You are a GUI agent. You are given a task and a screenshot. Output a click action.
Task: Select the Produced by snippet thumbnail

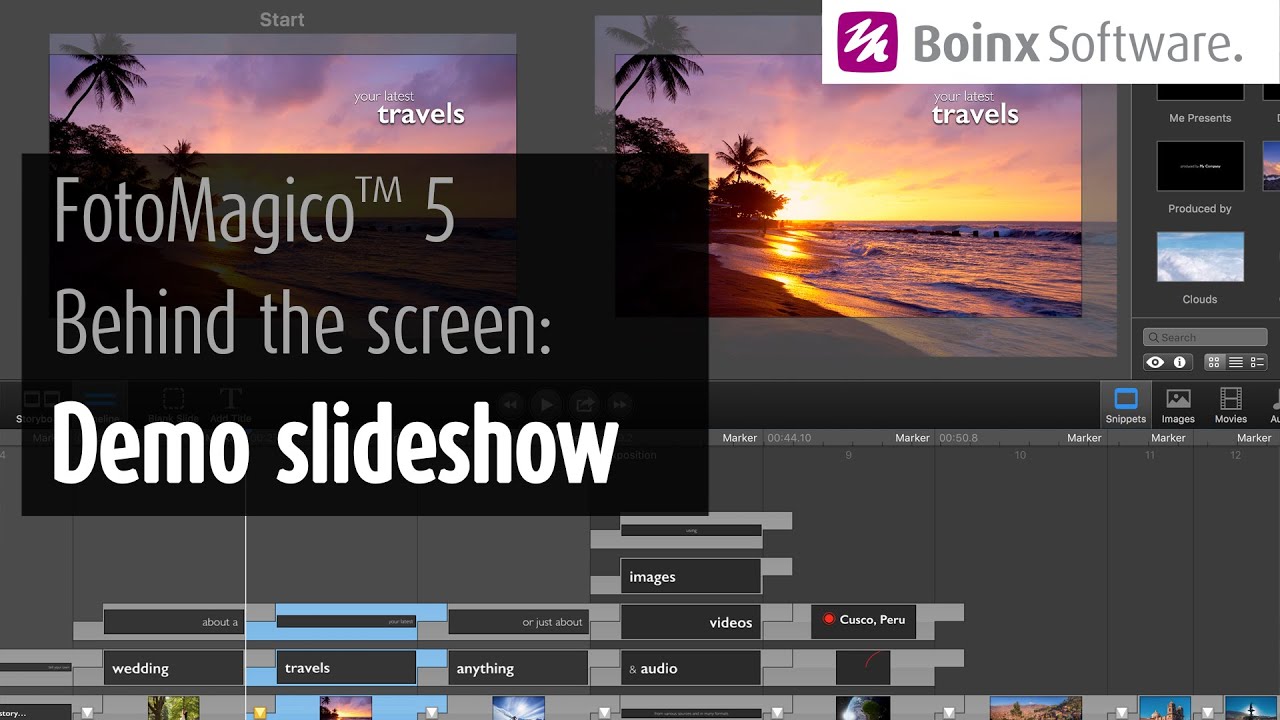point(1200,166)
